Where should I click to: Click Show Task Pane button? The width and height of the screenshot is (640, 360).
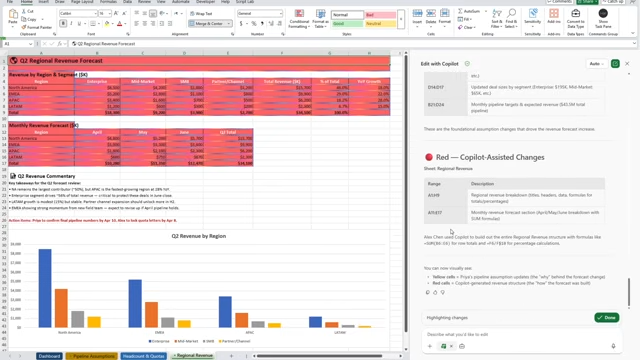pyautogui.click(x=603, y=18)
